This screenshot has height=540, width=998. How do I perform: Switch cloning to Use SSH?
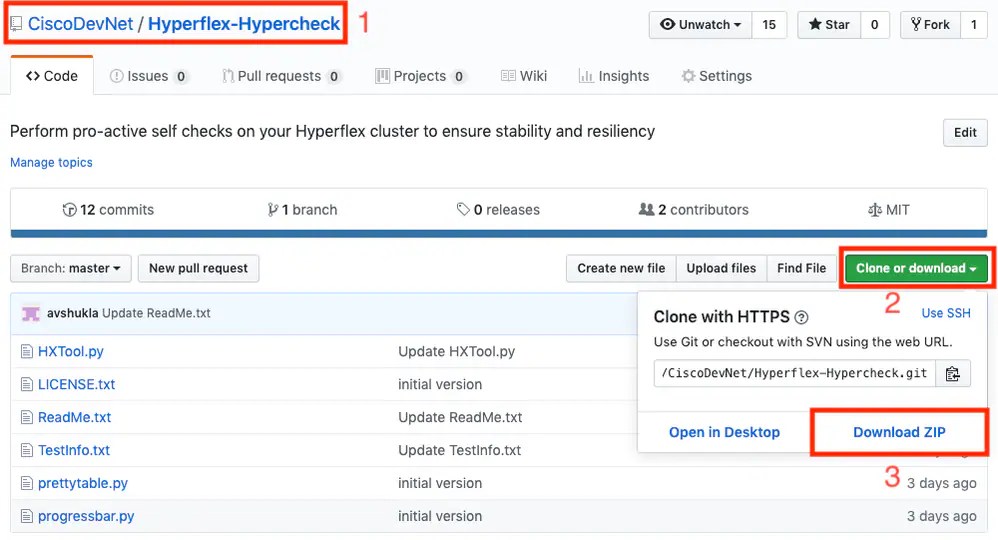click(x=946, y=313)
